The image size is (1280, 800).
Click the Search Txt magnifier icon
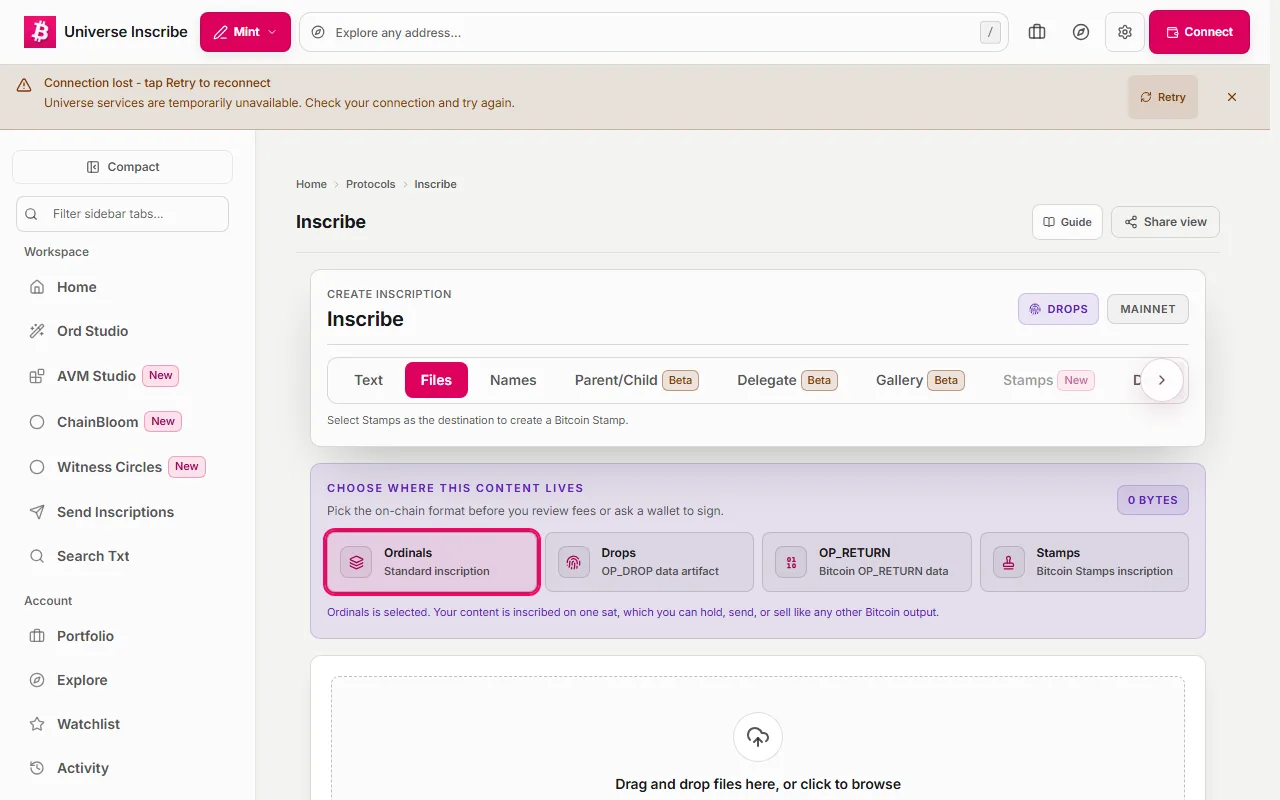(x=37, y=556)
